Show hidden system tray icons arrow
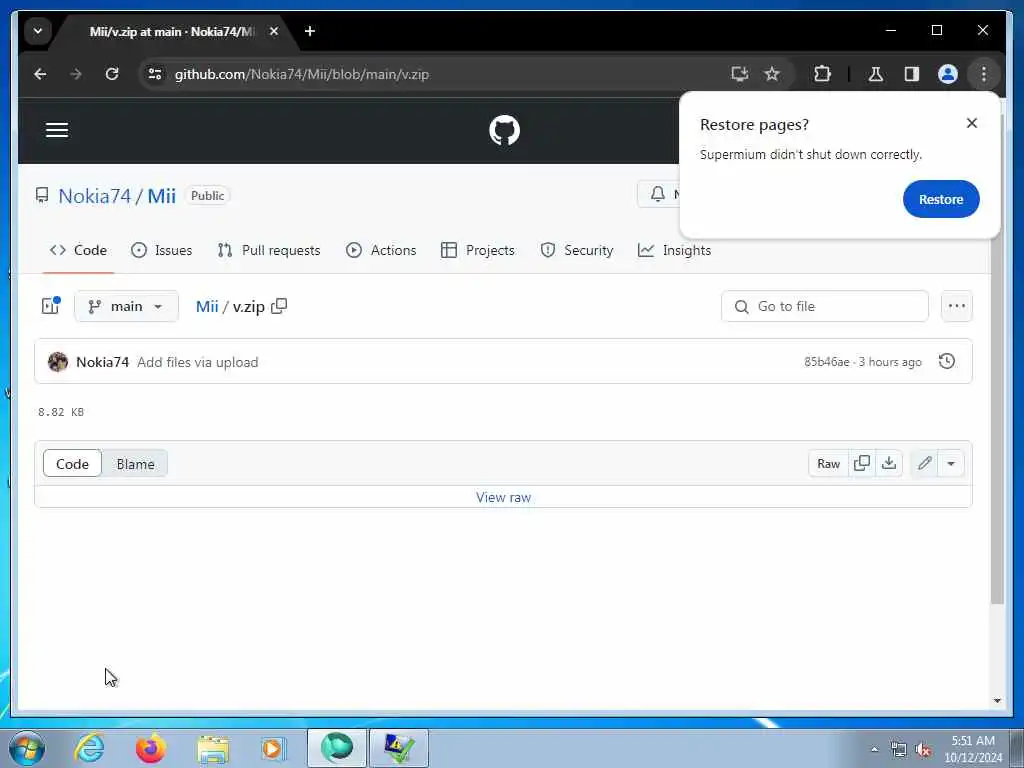 click(x=874, y=749)
